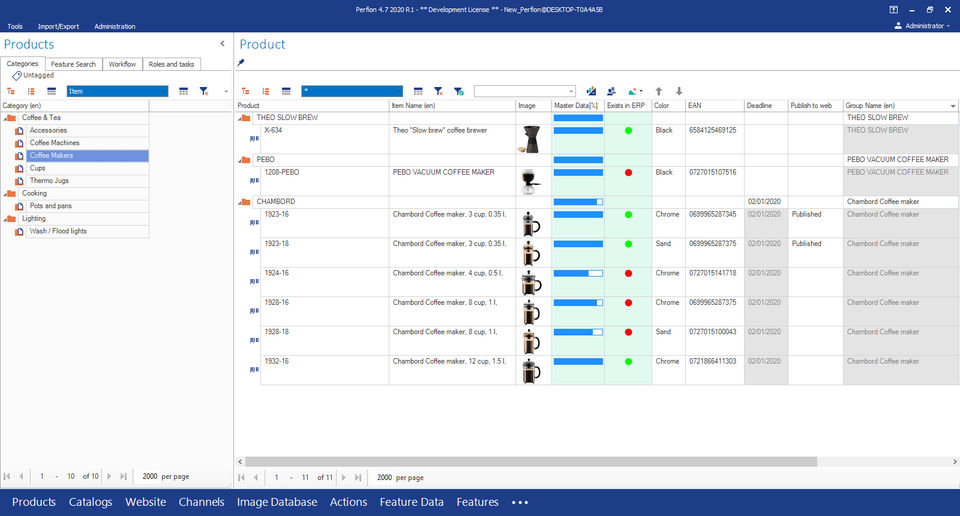Click the clear filter icon in Categories toolbar
This screenshot has width=960, height=516.
[x=204, y=91]
